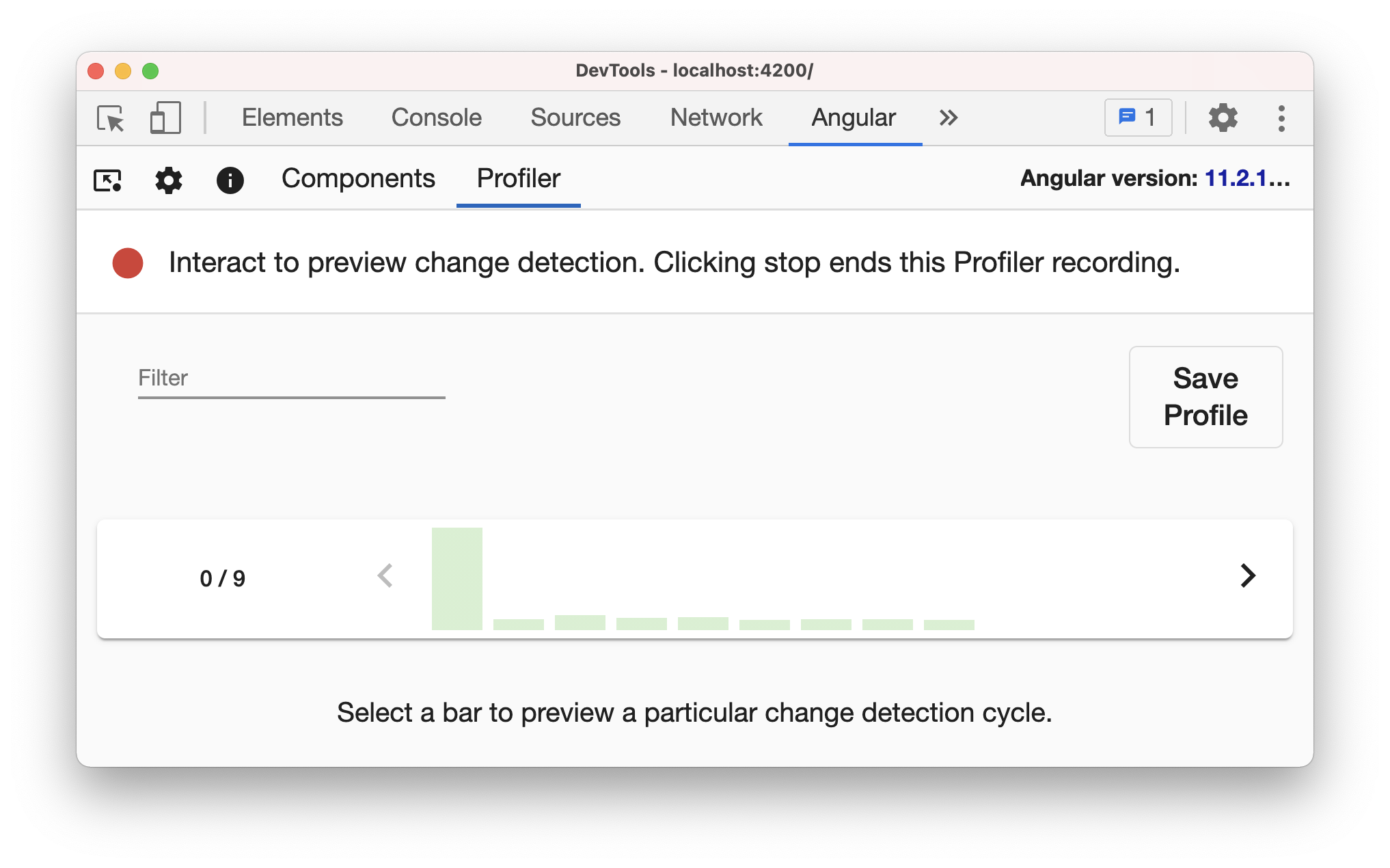Click Save Profile button
1390x868 pixels.
[1205, 395]
